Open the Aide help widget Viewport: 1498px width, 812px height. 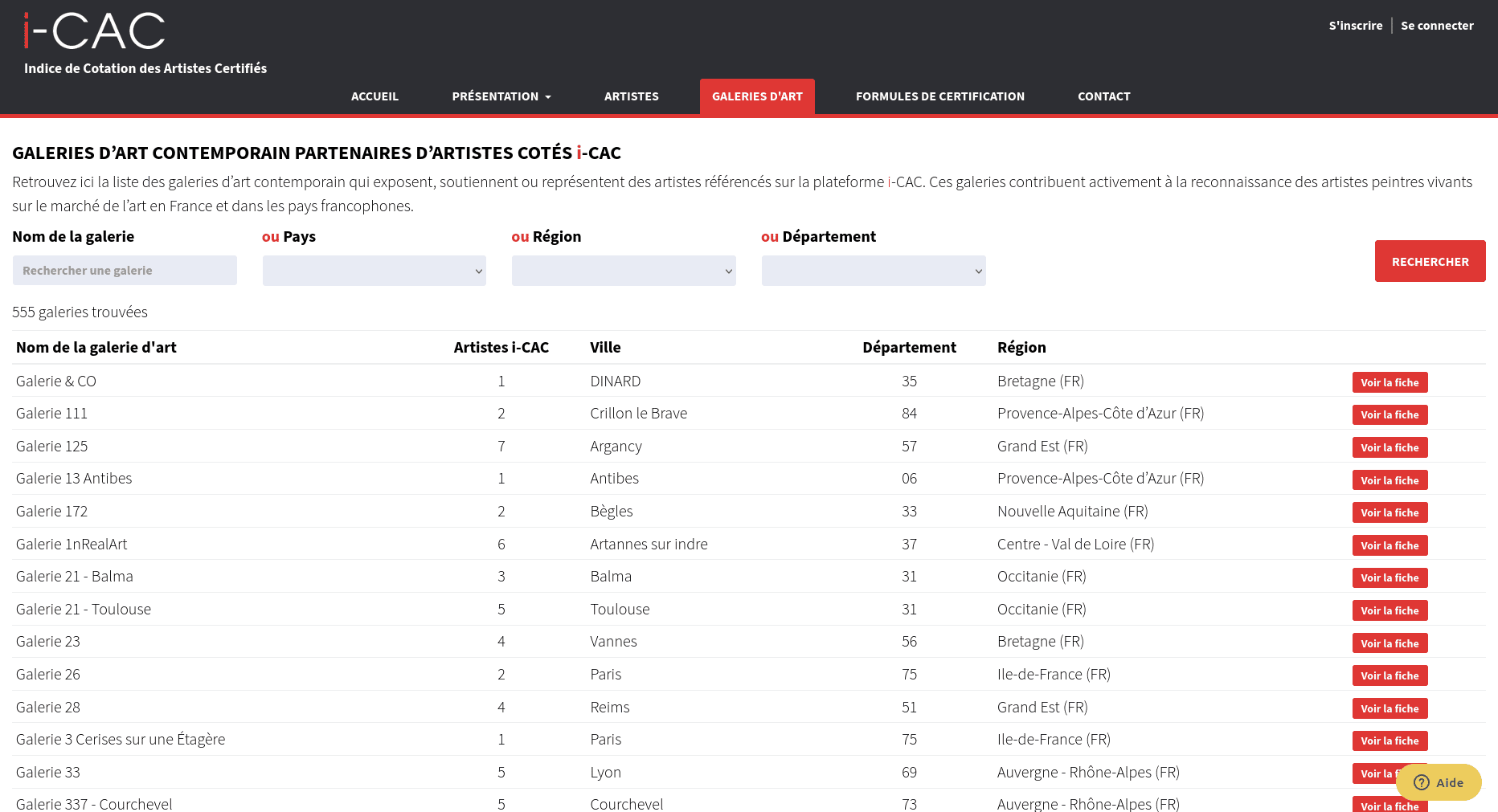pos(1439,782)
